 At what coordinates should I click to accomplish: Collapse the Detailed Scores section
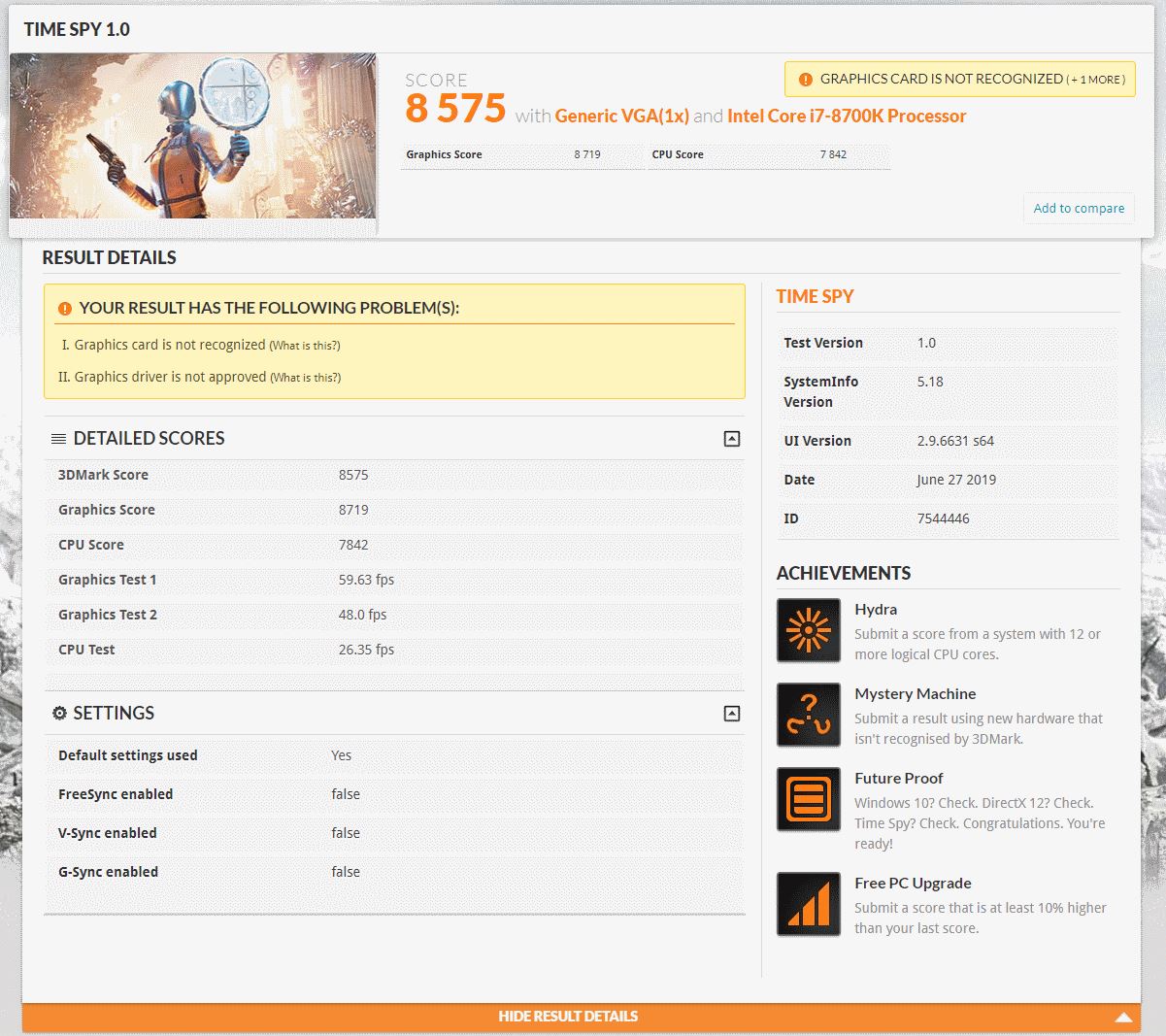tap(732, 439)
